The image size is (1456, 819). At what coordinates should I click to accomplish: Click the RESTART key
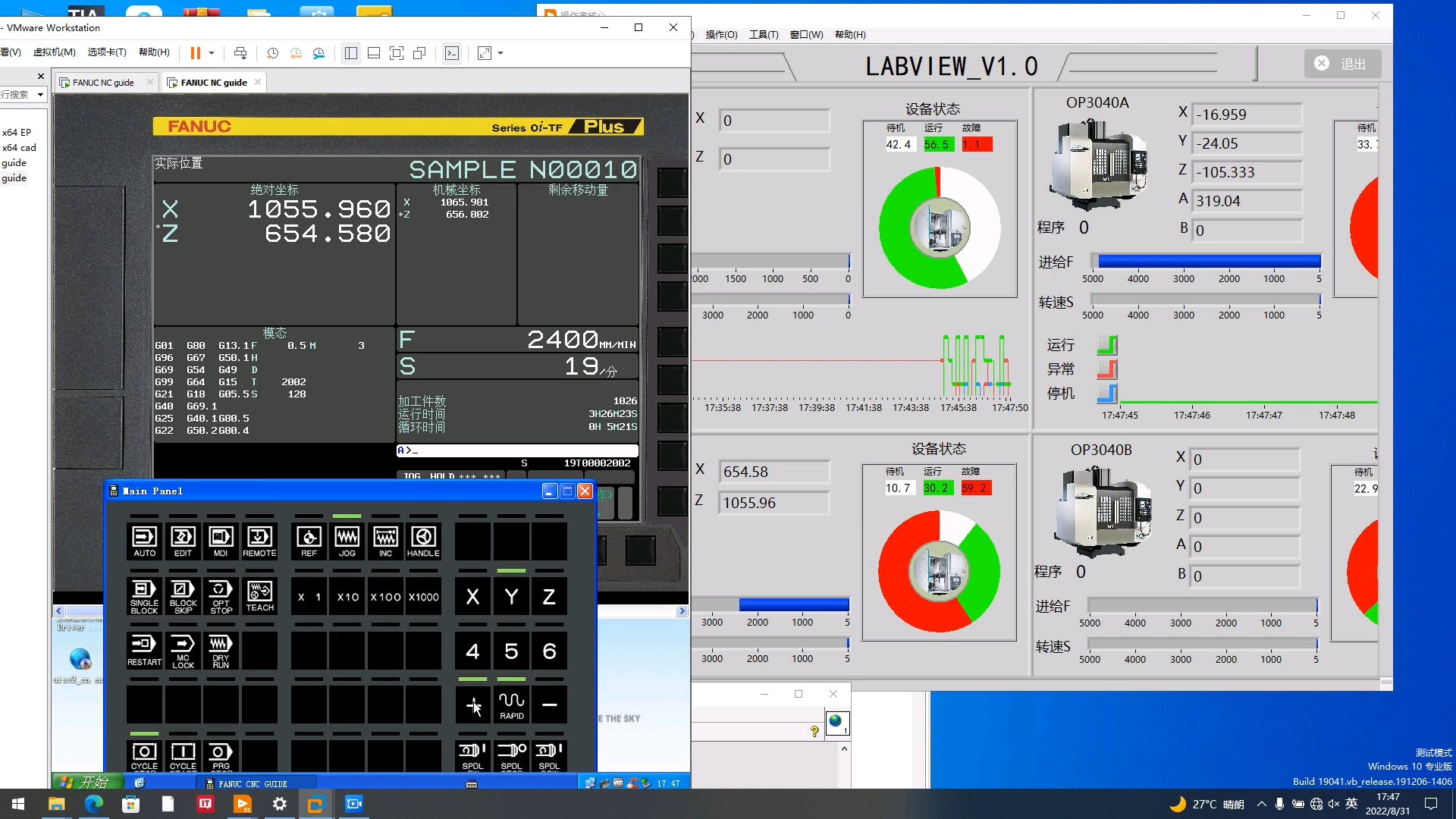(144, 651)
